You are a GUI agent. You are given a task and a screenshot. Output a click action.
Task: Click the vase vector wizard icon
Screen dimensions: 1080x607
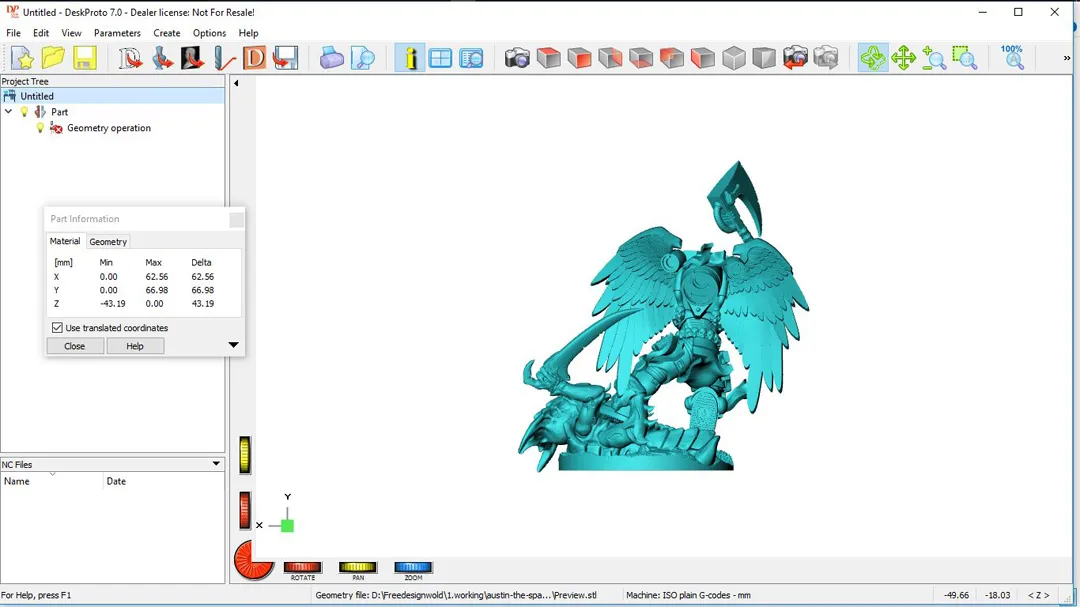[x=162, y=58]
